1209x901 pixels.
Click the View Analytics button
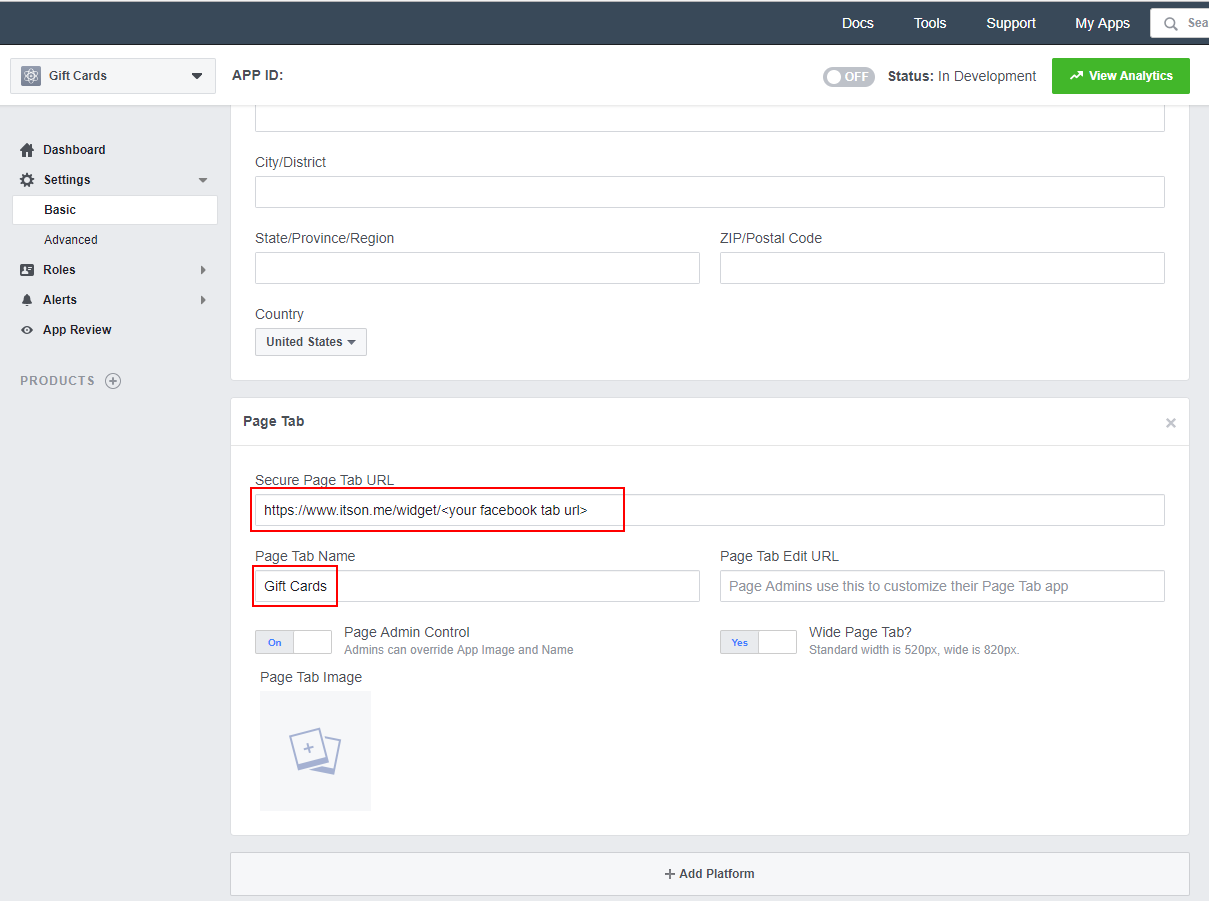(1120, 76)
